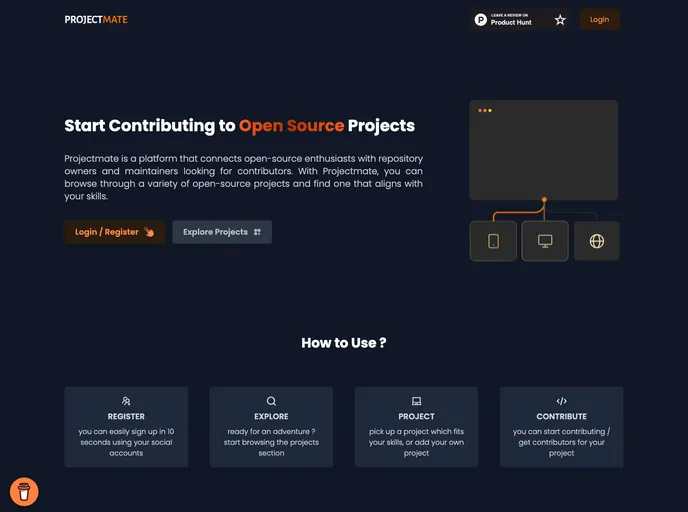Image resolution: width=688 pixels, height=512 pixels.
Task: Open Explore Projects
Action: tap(222, 232)
